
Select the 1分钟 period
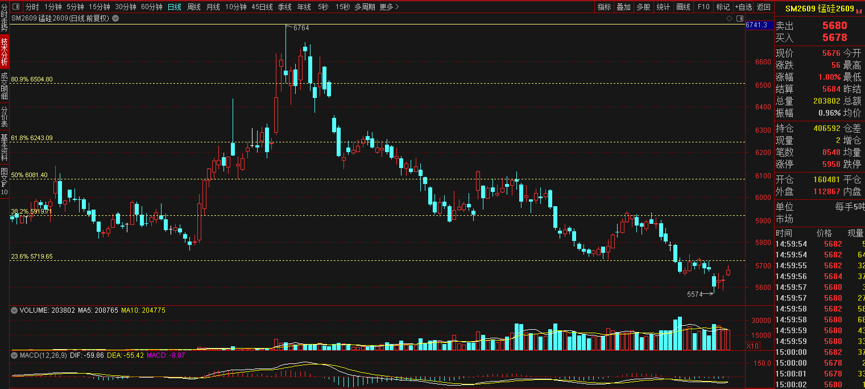point(53,7)
